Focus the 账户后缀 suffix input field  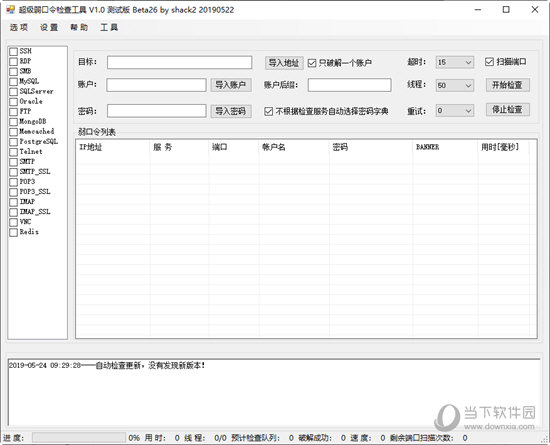(350, 85)
